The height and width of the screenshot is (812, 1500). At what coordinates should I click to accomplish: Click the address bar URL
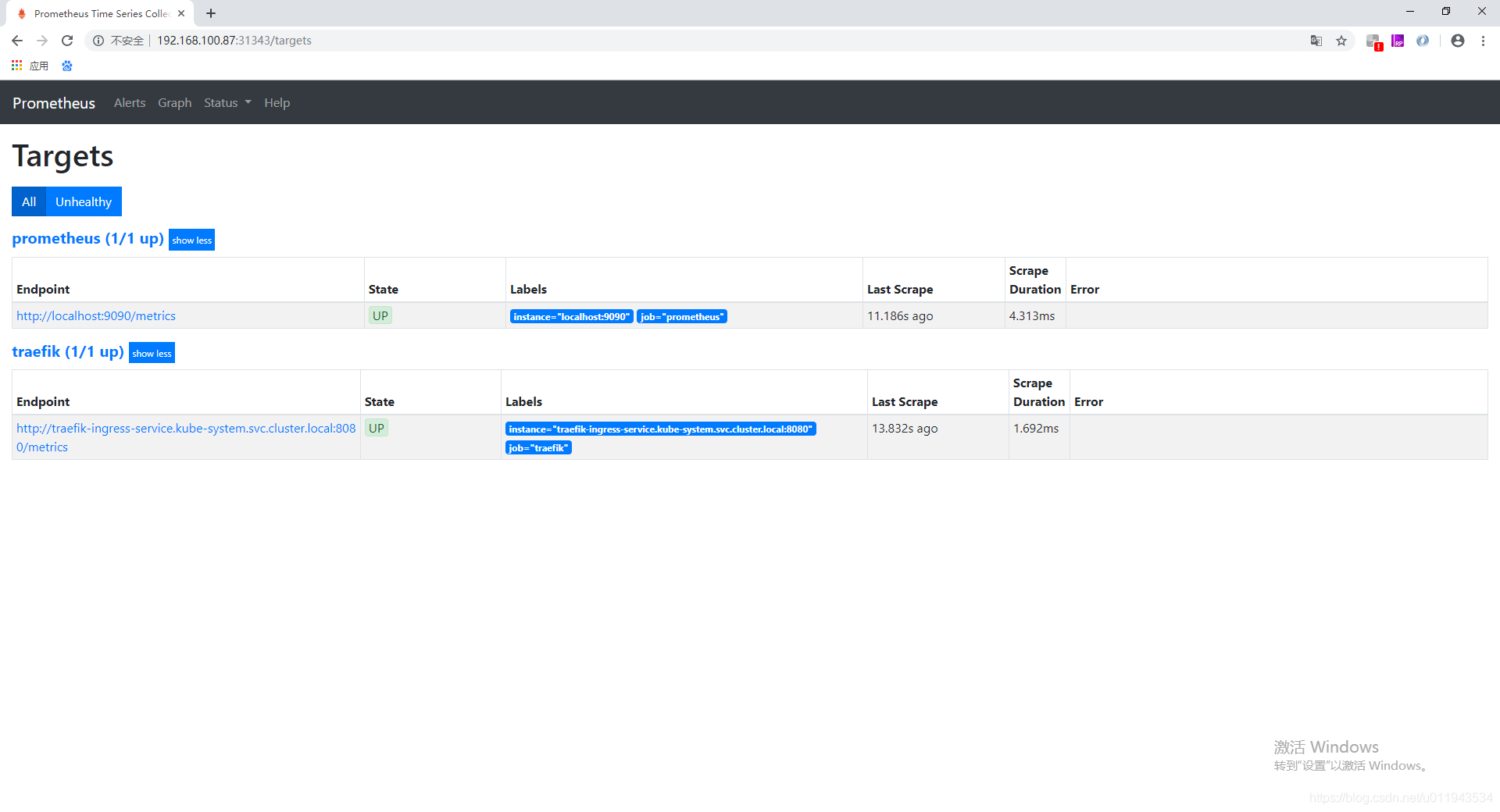pyautogui.click(x=234, y=41)
